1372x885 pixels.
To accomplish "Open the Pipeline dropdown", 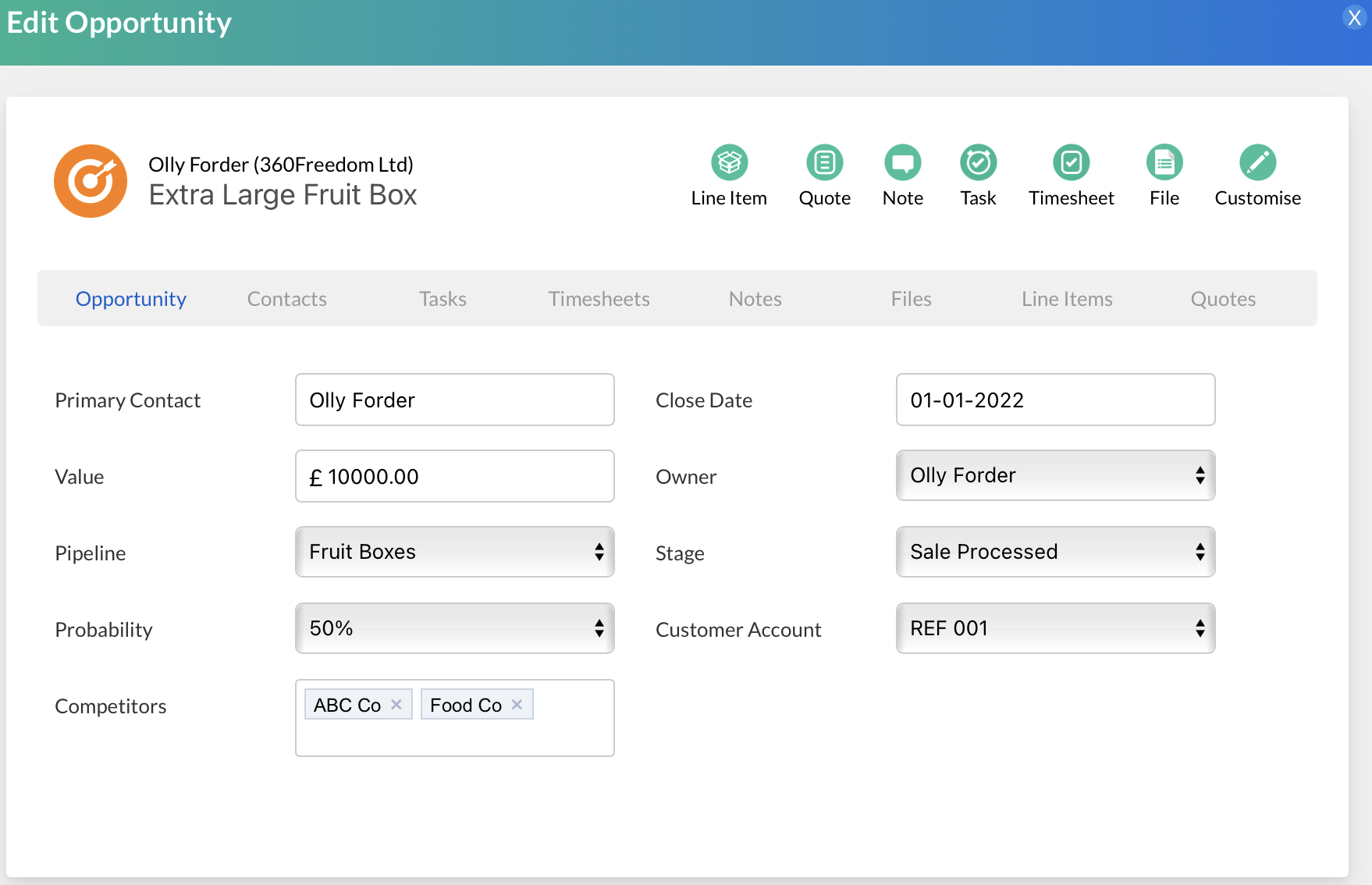I will click(454, 552).
